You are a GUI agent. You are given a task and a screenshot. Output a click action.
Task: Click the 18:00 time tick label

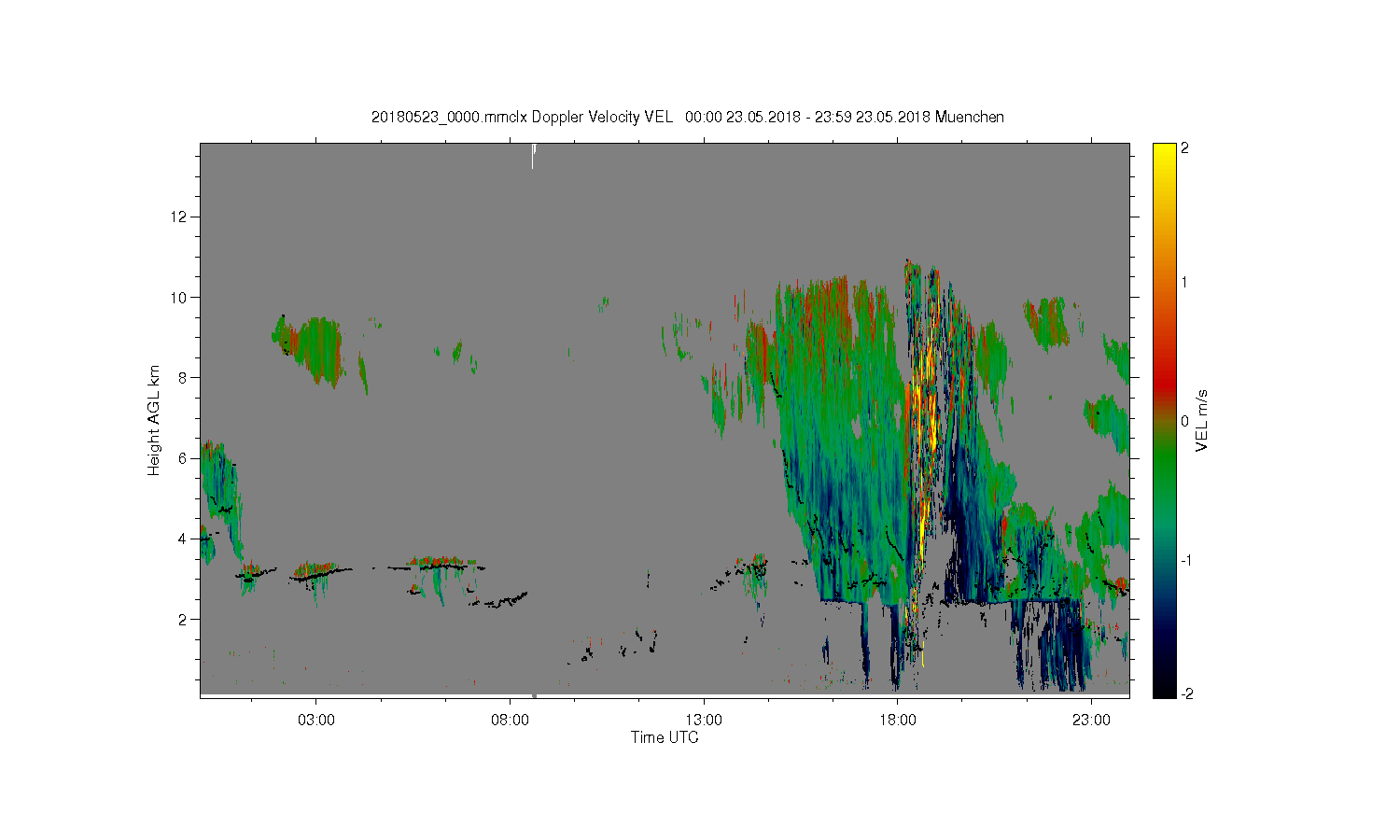point(897,721)
